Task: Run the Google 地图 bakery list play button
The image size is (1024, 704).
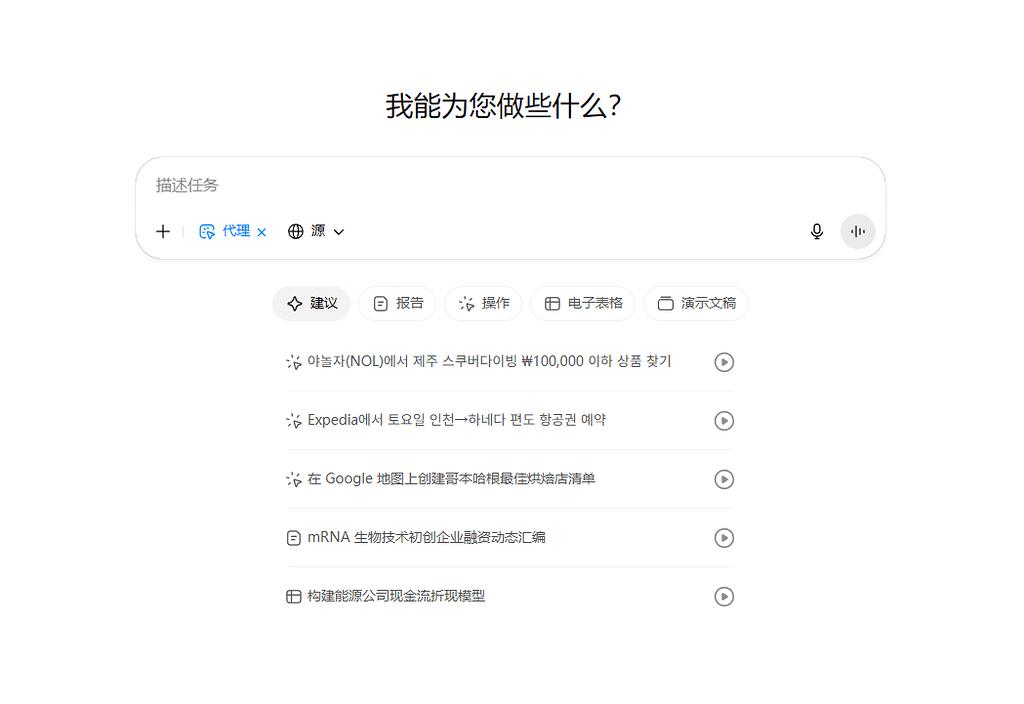Action: pyautogui.click(x=724, y=479)
